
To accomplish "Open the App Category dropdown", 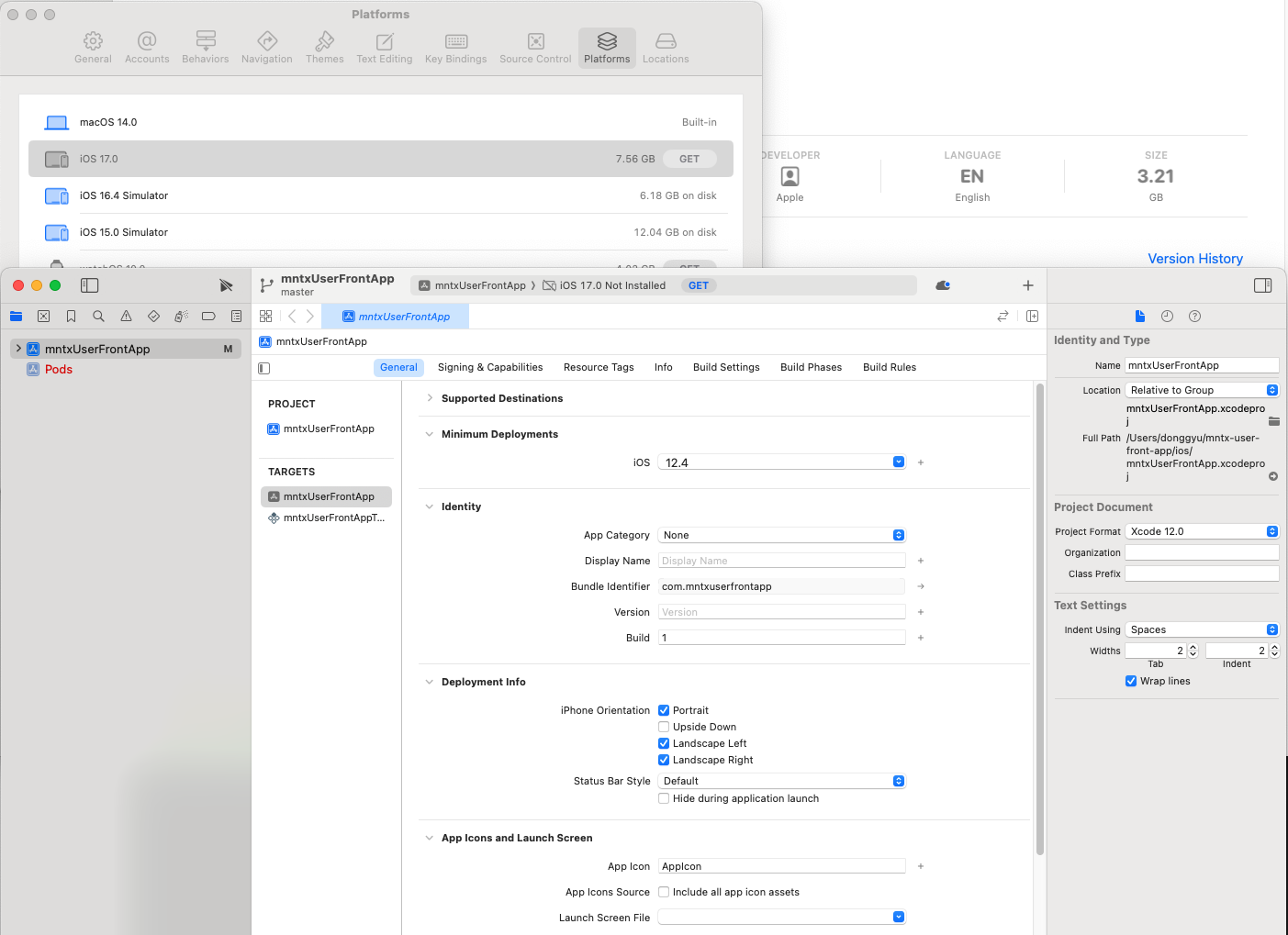I will (x=781, y=535).
